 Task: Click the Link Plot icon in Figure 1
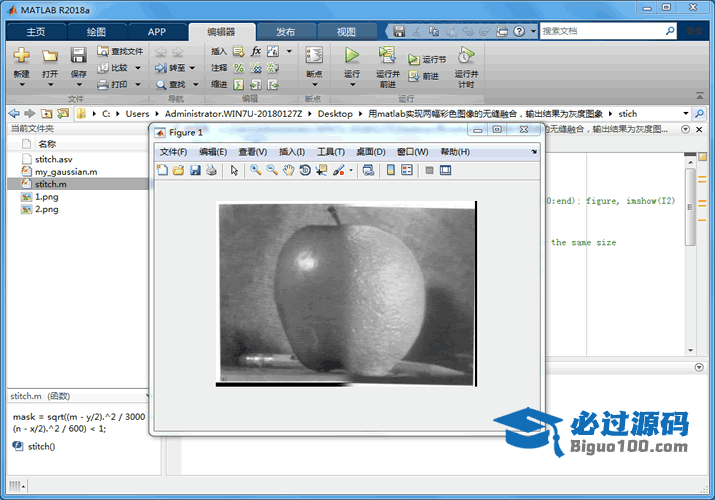tap(368, 170)
